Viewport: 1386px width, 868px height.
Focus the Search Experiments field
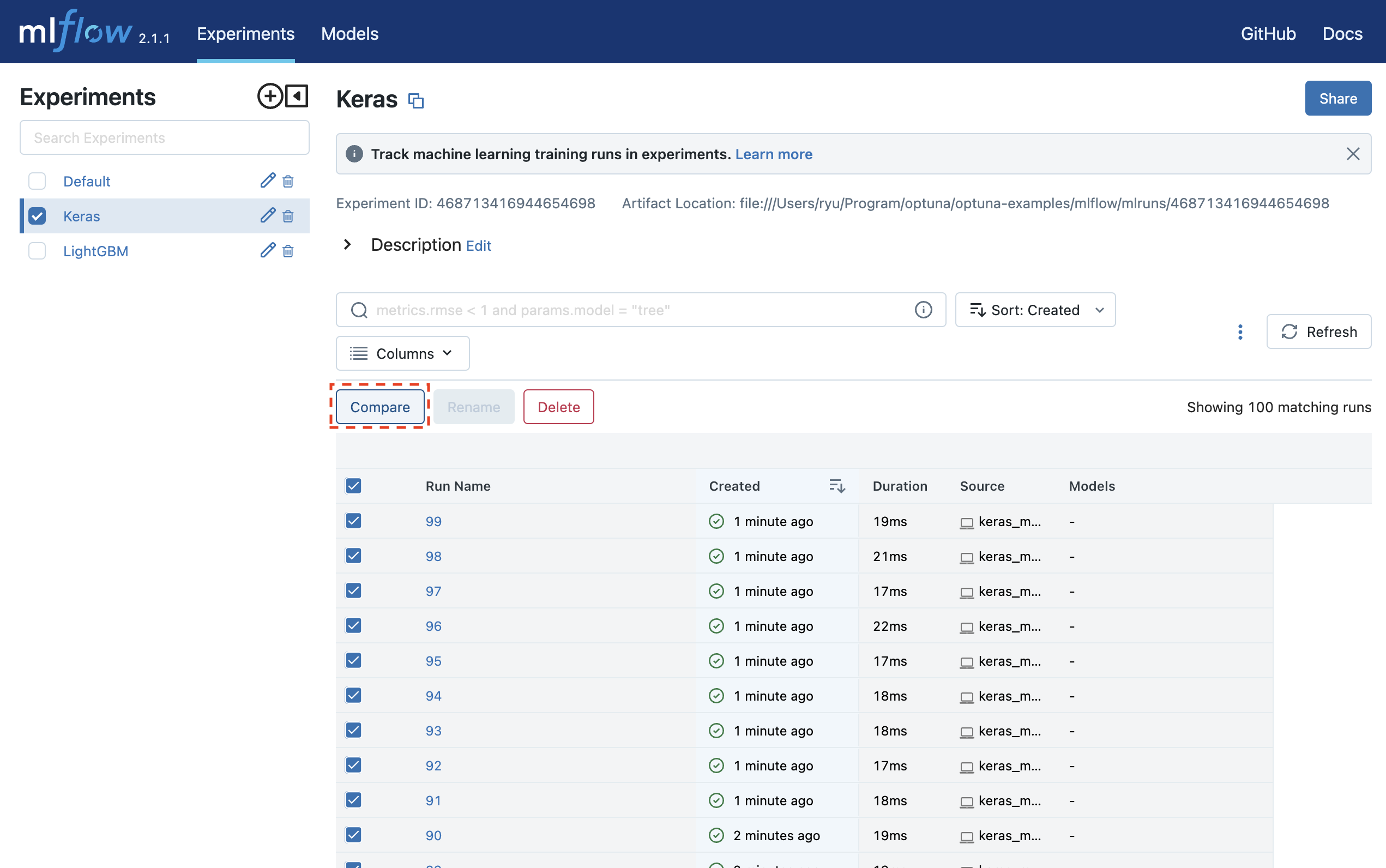click(164, 138)
